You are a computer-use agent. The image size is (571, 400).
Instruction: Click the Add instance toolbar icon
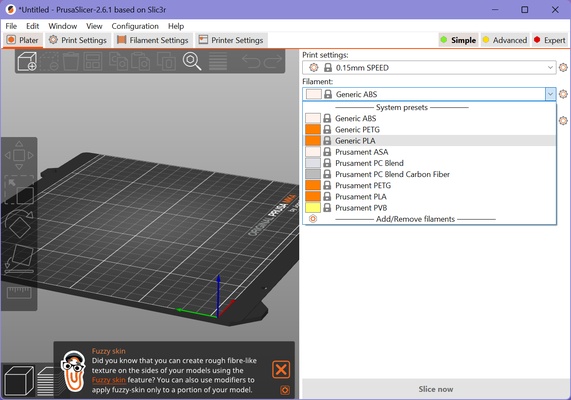(166, 61)
